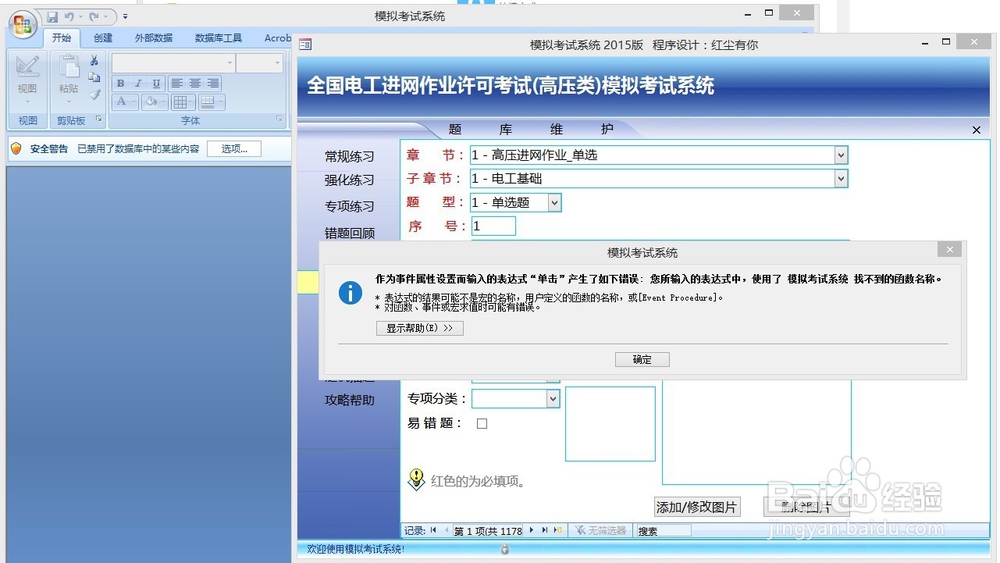Viewport: 1000px width, 563px height.
Task: Click the alternate fill color icon
Action: coord(207,102)
